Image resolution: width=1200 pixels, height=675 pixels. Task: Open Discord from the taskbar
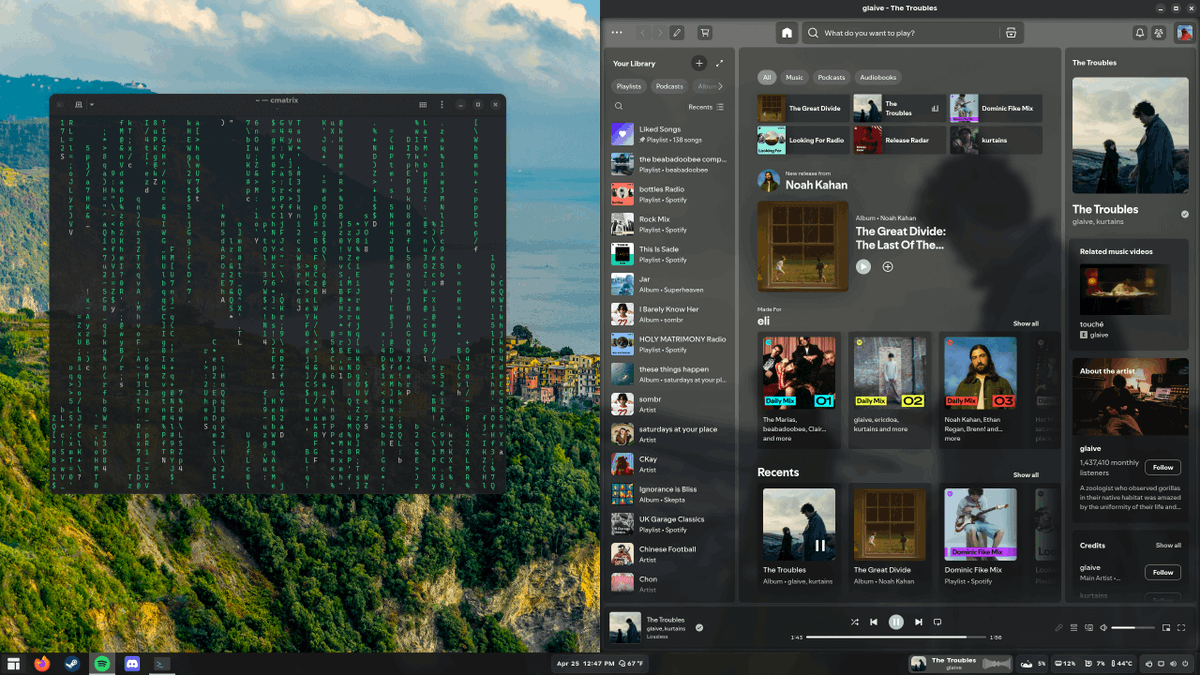132,663
